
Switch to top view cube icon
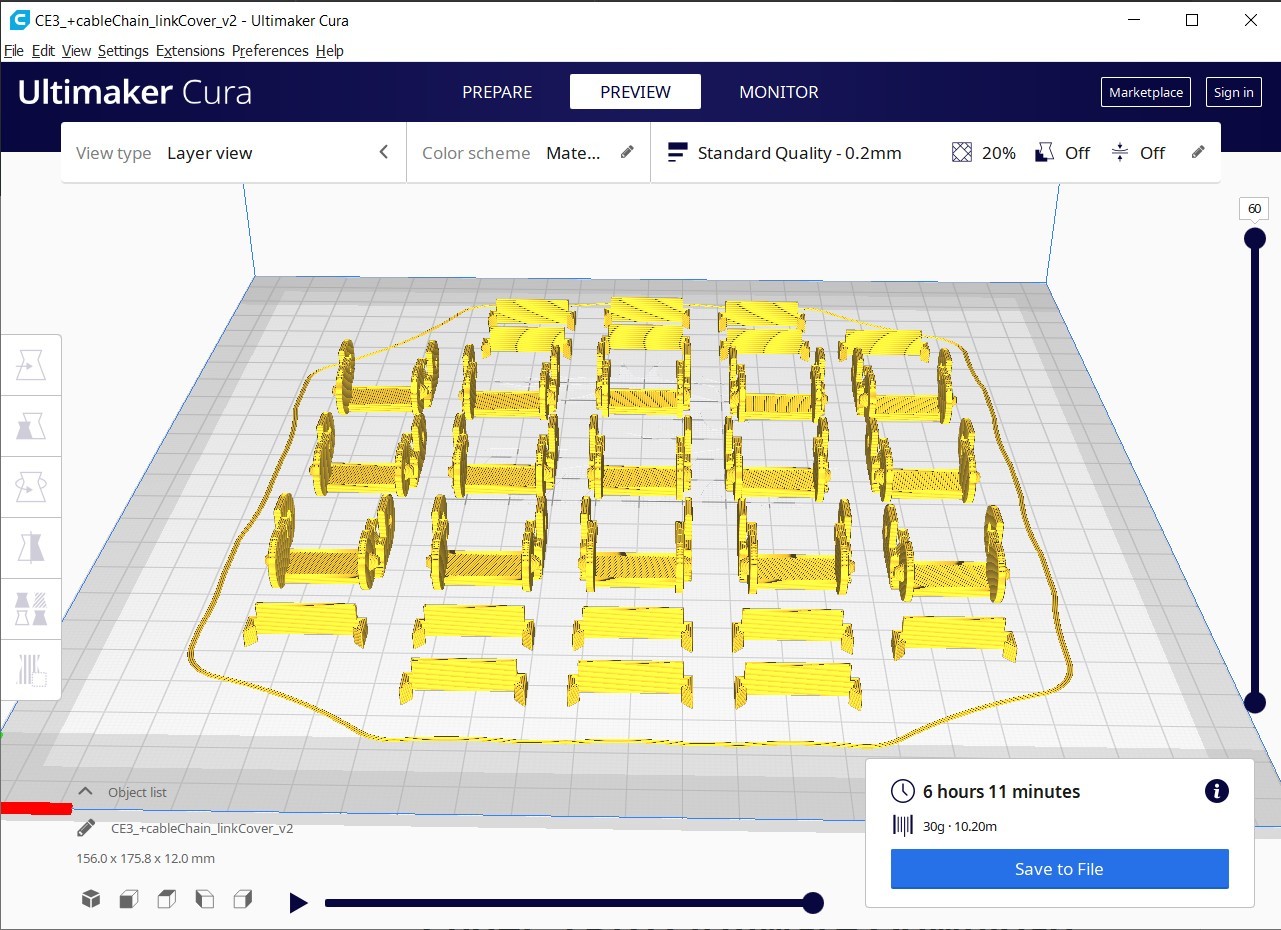[x=167, y=899]
